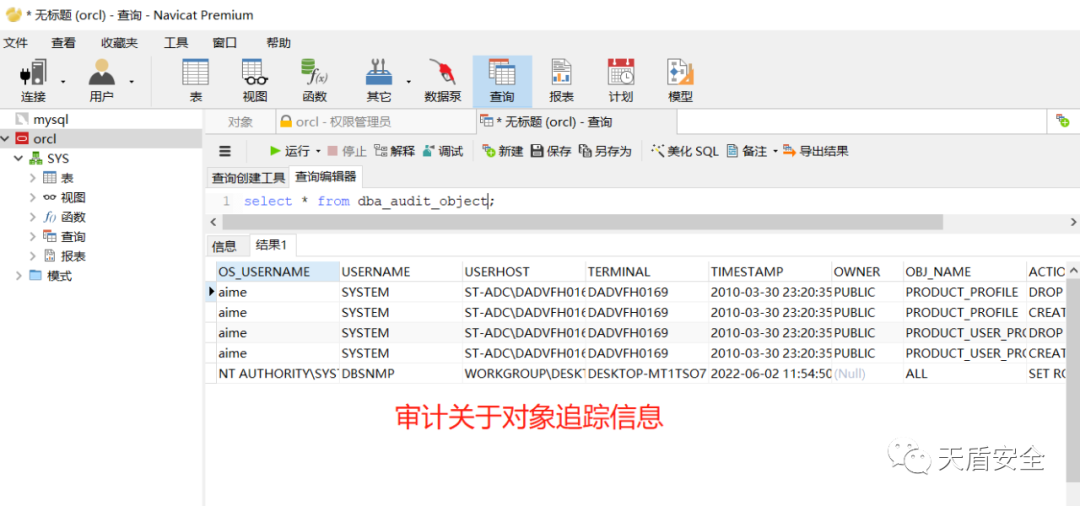The height and width of the screenshot is (506, 1080).
Task: Expand the 表 tables tree node
Action: [x=33, y=178]
